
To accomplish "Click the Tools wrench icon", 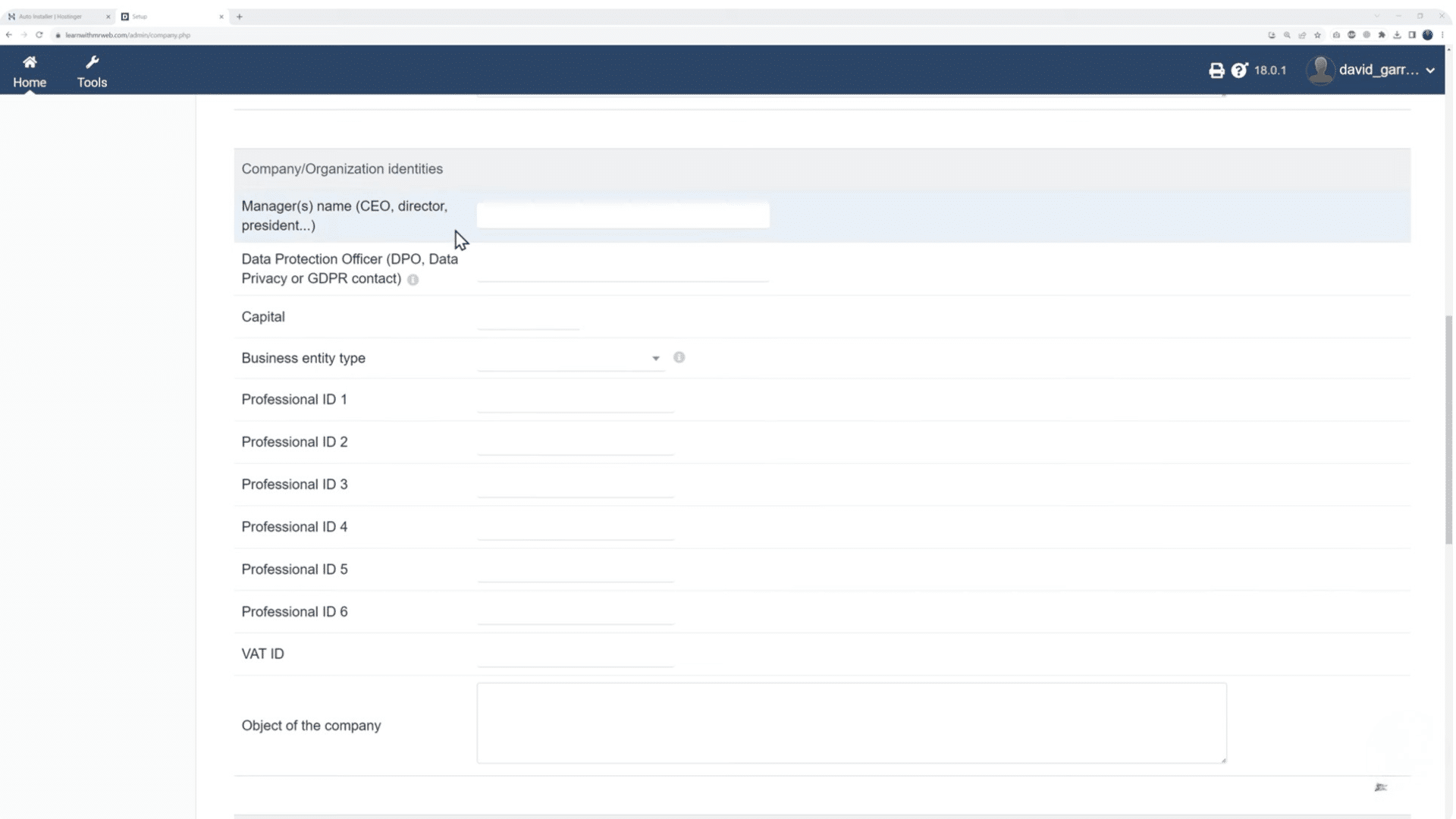I will [92, 71].
